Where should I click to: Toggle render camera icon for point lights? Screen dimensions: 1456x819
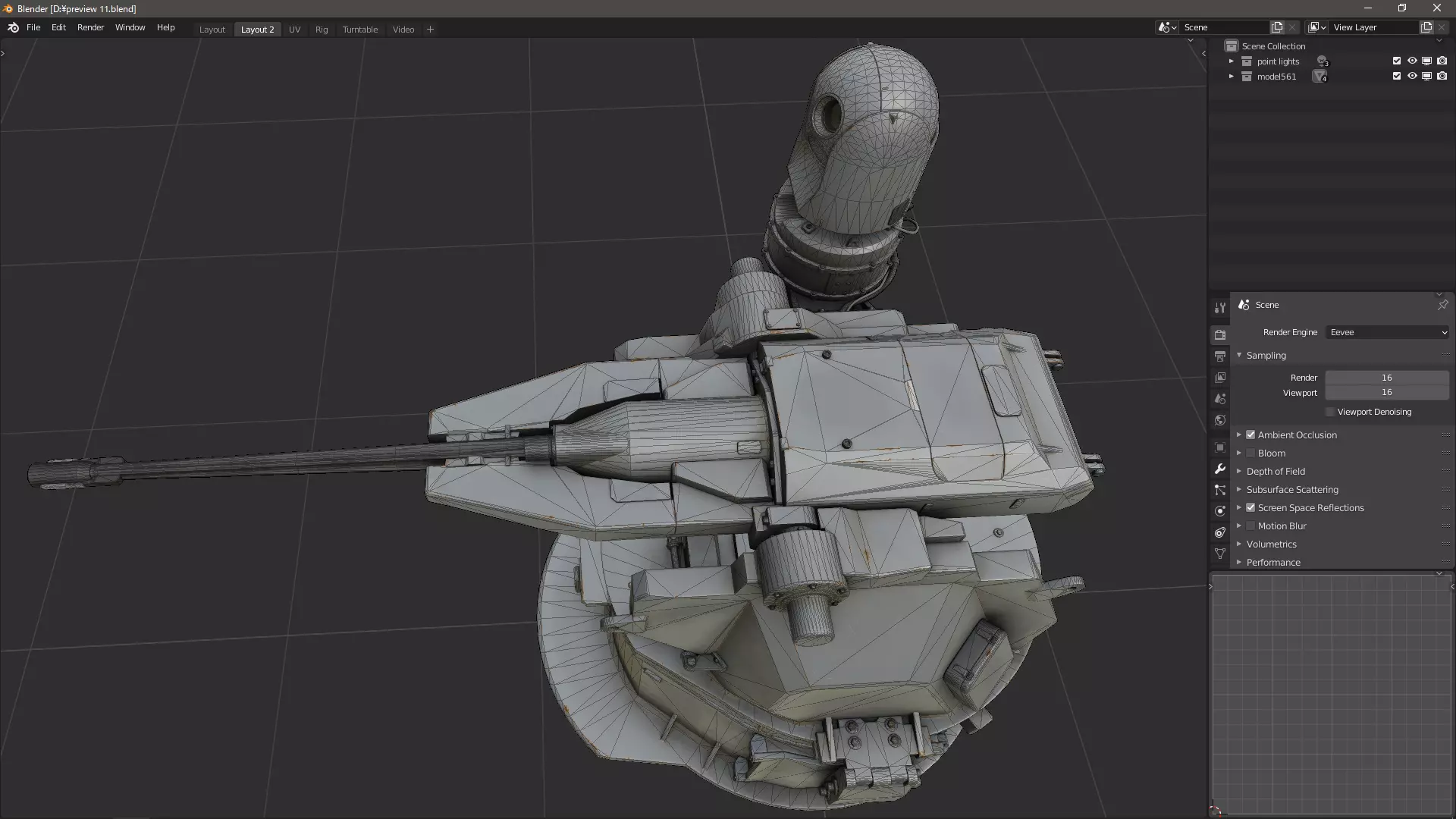point(1442,61)
